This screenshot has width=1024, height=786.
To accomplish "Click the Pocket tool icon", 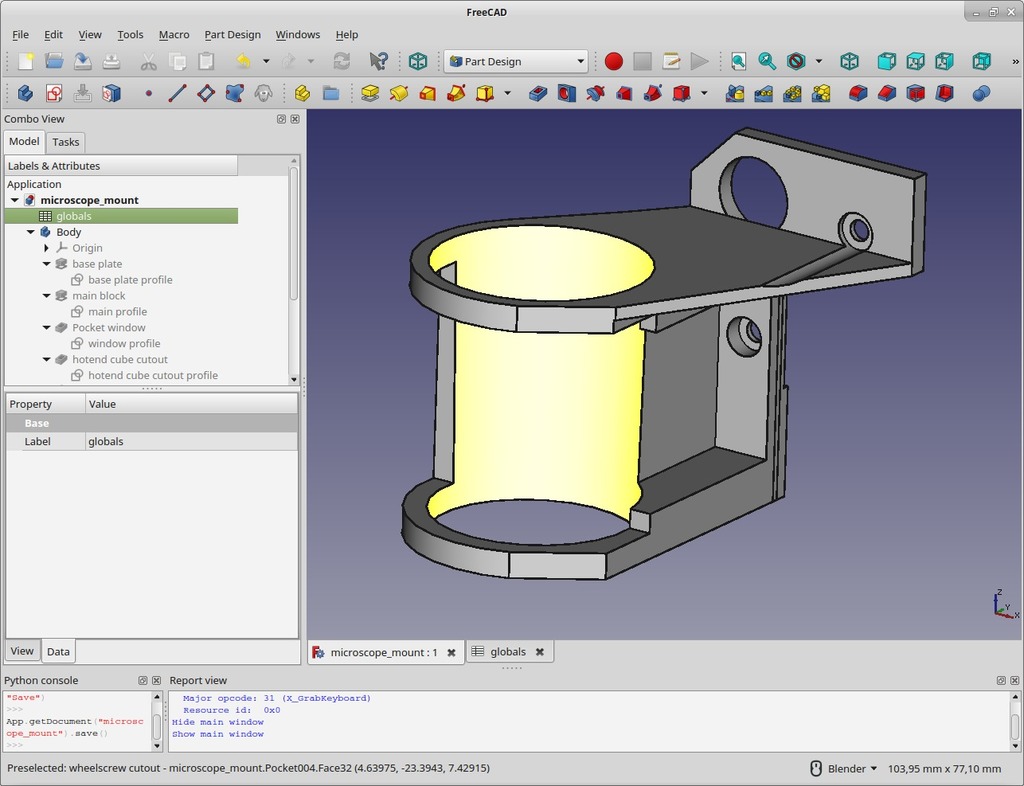I will (x=537, y=93).
